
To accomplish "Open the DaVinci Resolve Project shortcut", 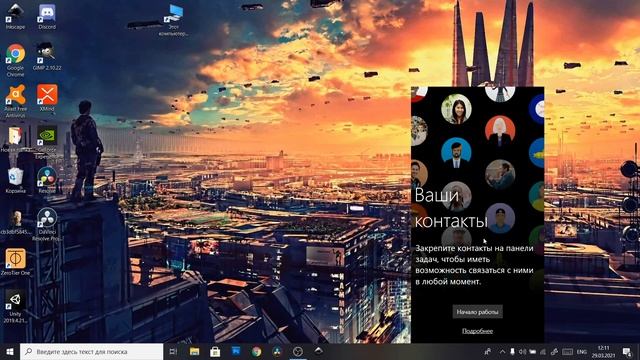I will click(x=47, y=224).
